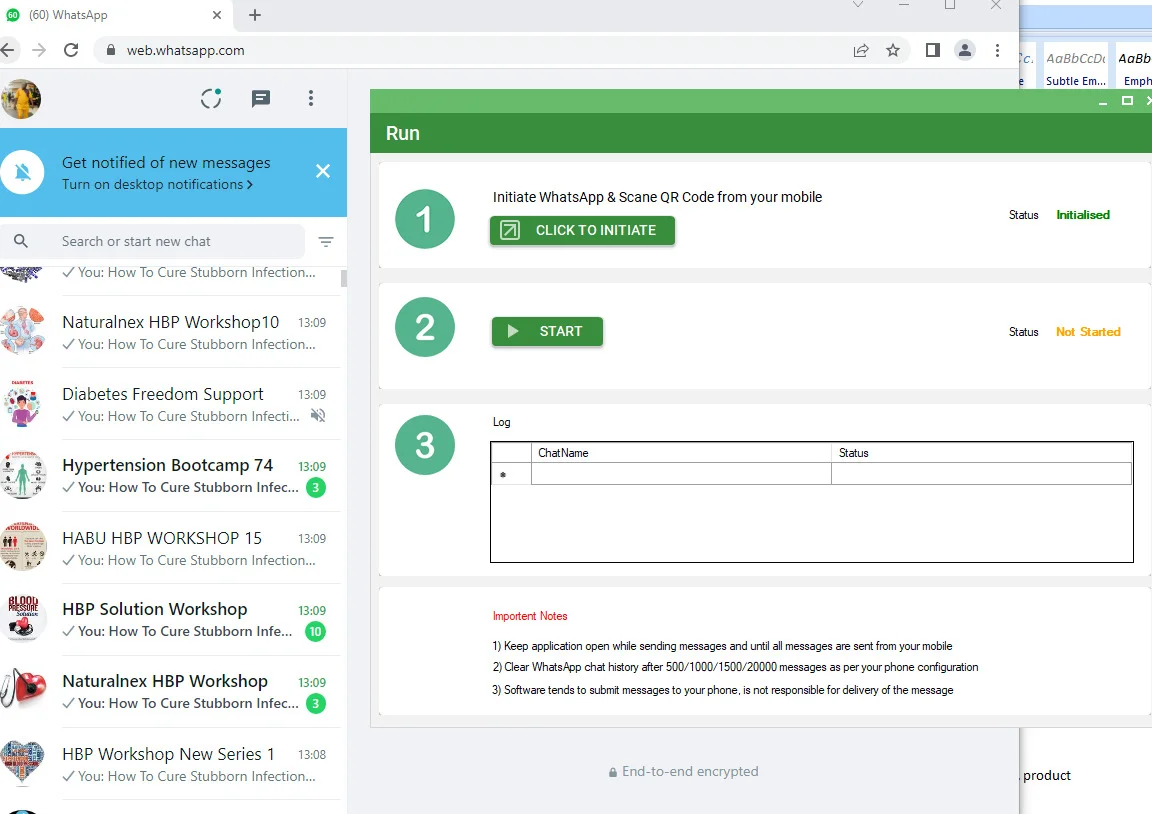Unmute the Diabetes Freedom Support chat
The width and height of the screenshot is (1152, 814).
pyautogui.click(x=317, y=415)
